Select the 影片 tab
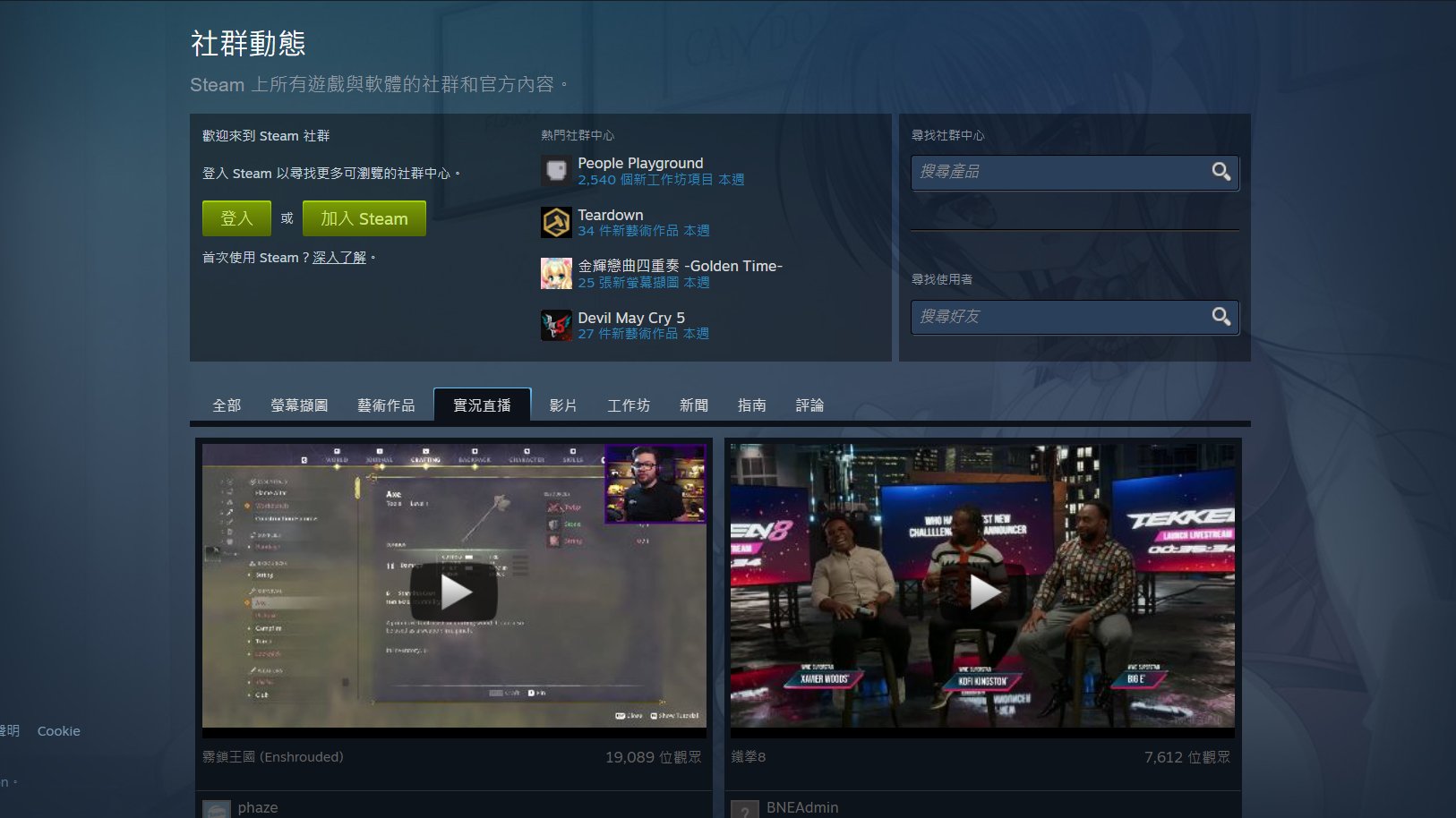Image resolution: width=1456 pixels, height=818 pixels. 563,405
